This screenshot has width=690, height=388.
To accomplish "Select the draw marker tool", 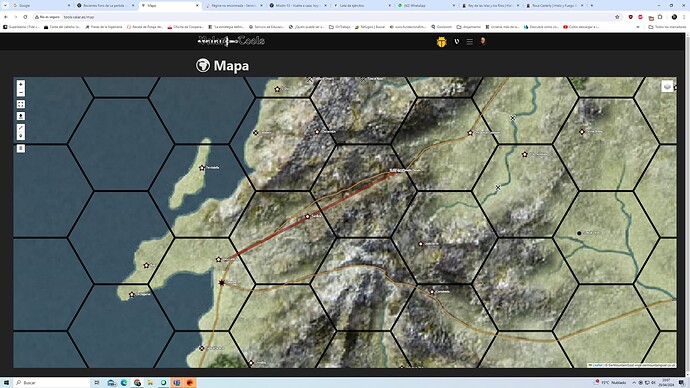I will coord(21,136).
